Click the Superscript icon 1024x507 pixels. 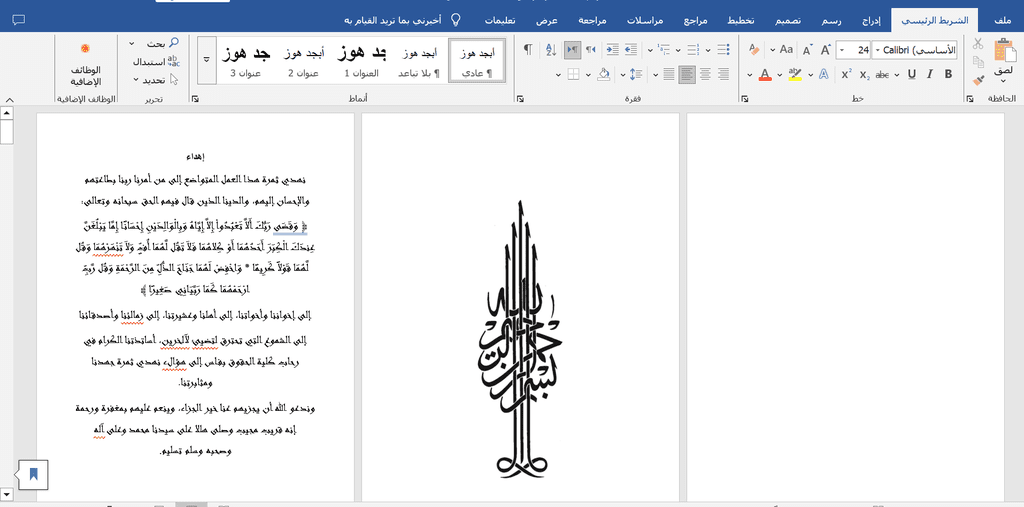(846, 74)
